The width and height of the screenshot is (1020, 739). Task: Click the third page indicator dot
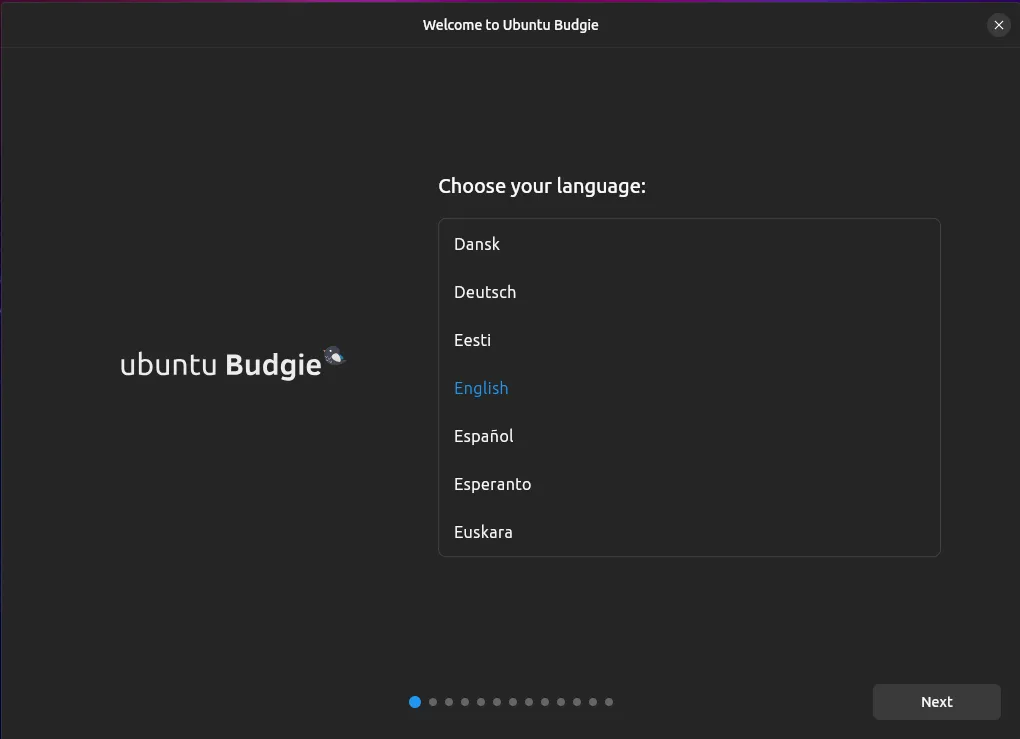click(449, 702)
